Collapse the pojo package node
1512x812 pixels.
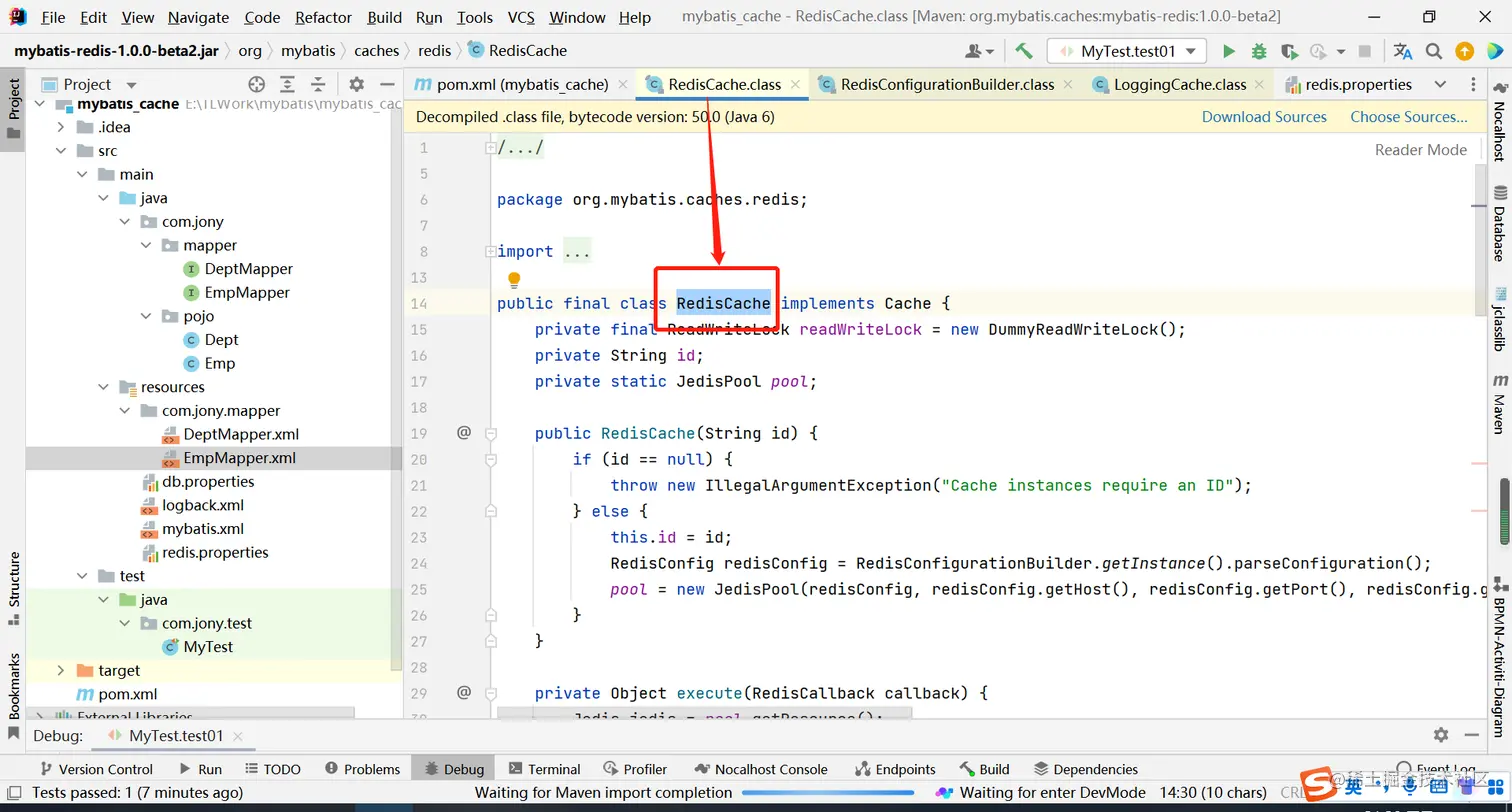(147, 316)
